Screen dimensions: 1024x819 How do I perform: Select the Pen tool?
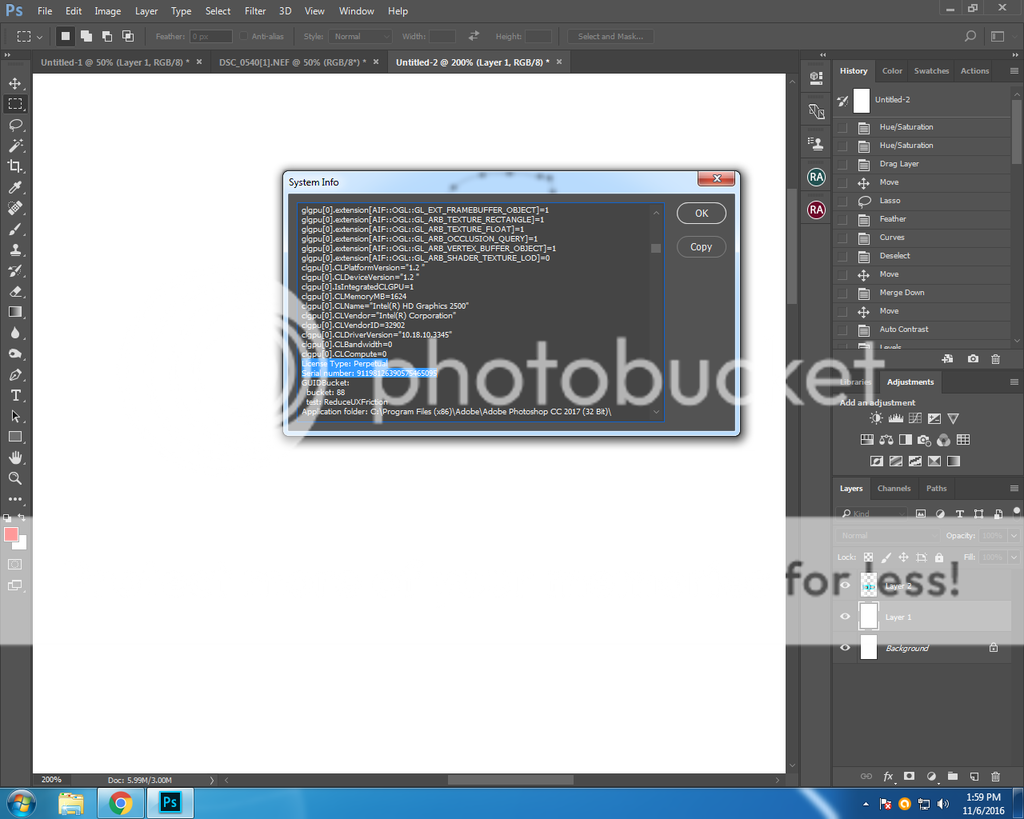click(x=15, y=375)
